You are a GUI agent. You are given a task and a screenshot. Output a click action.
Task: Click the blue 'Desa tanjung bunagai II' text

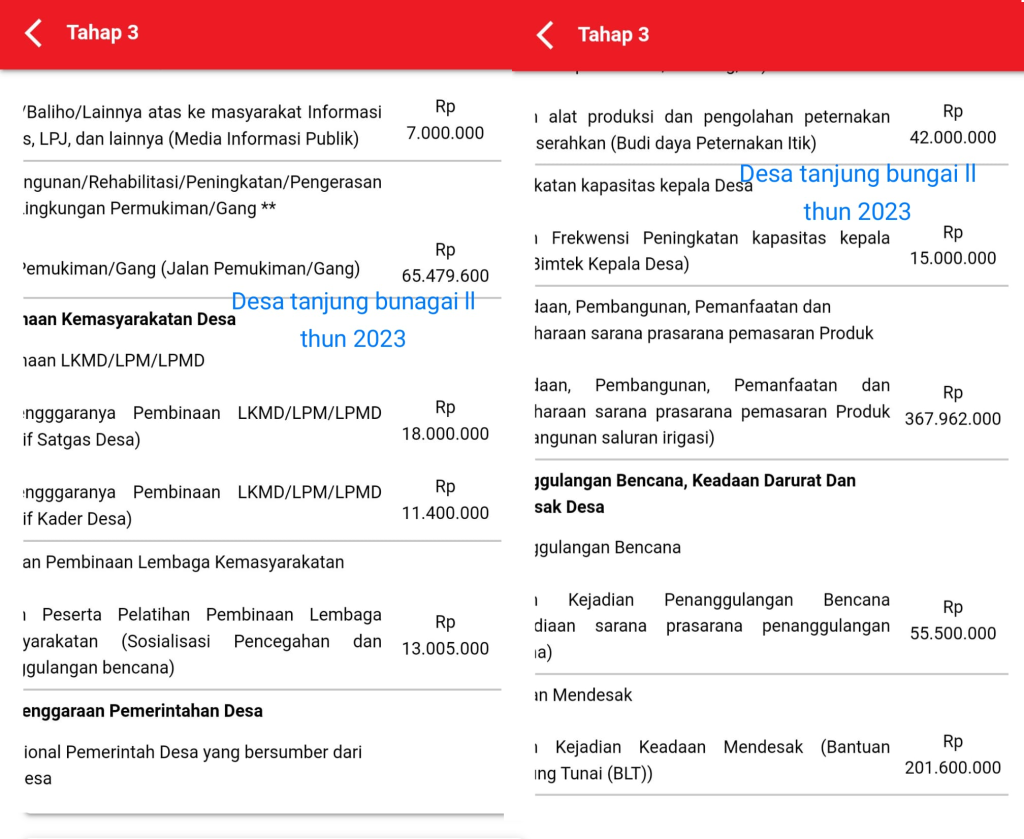click(x=353, y=302)
